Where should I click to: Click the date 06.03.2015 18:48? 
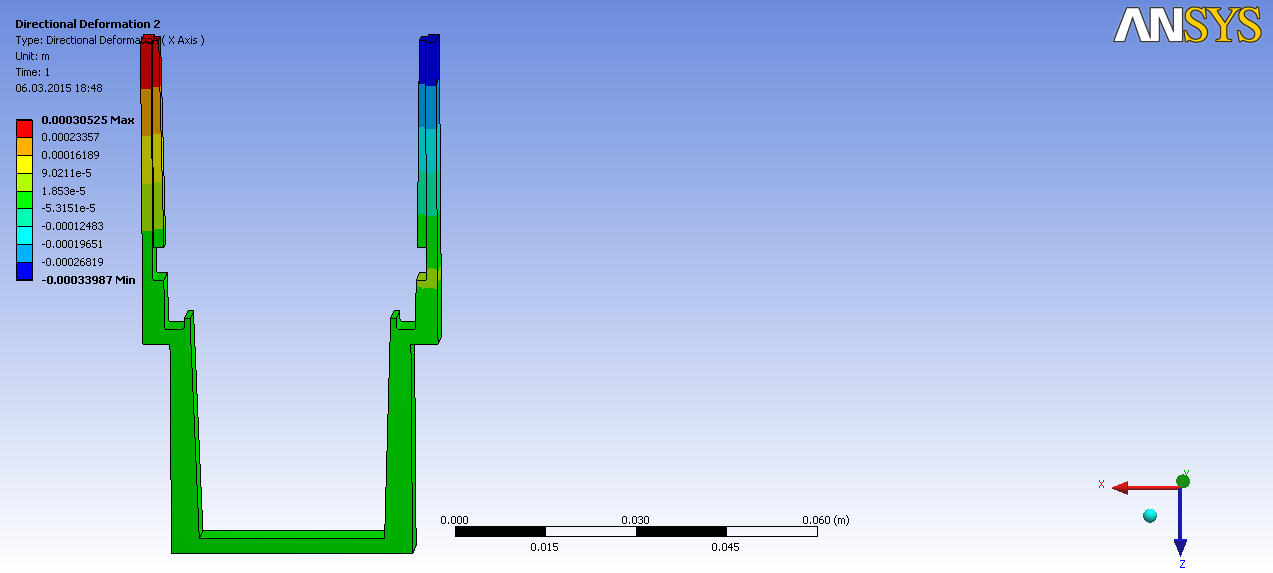59,88
